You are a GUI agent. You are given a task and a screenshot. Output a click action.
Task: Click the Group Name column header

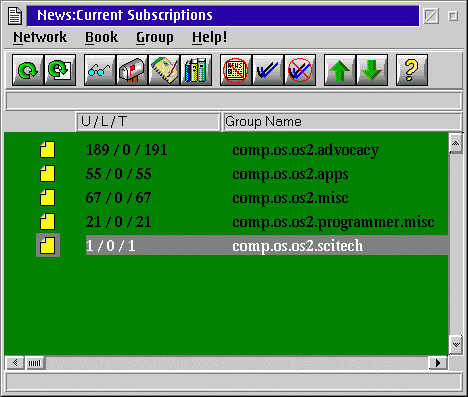pos(342,122)
